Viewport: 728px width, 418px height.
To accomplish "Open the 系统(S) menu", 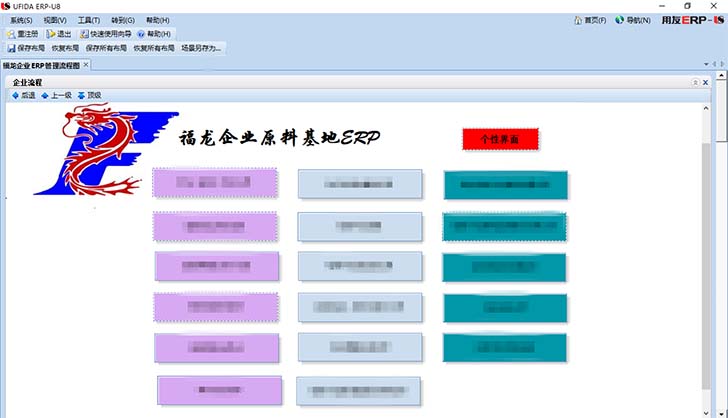I will pyautogui.click(x=21, y=20).
